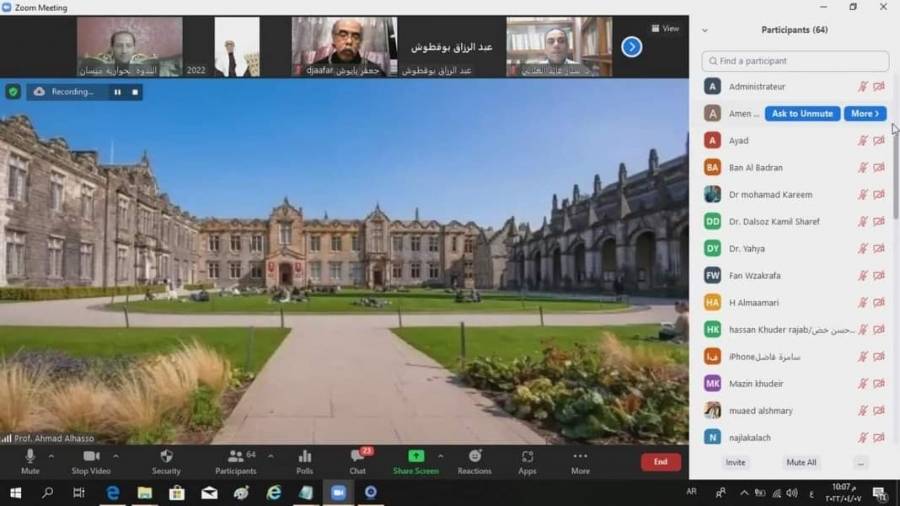Click Ban Al Badran's muted microphone icon
The height and width of the screenshot is (506, 900).
pos(863,168)
